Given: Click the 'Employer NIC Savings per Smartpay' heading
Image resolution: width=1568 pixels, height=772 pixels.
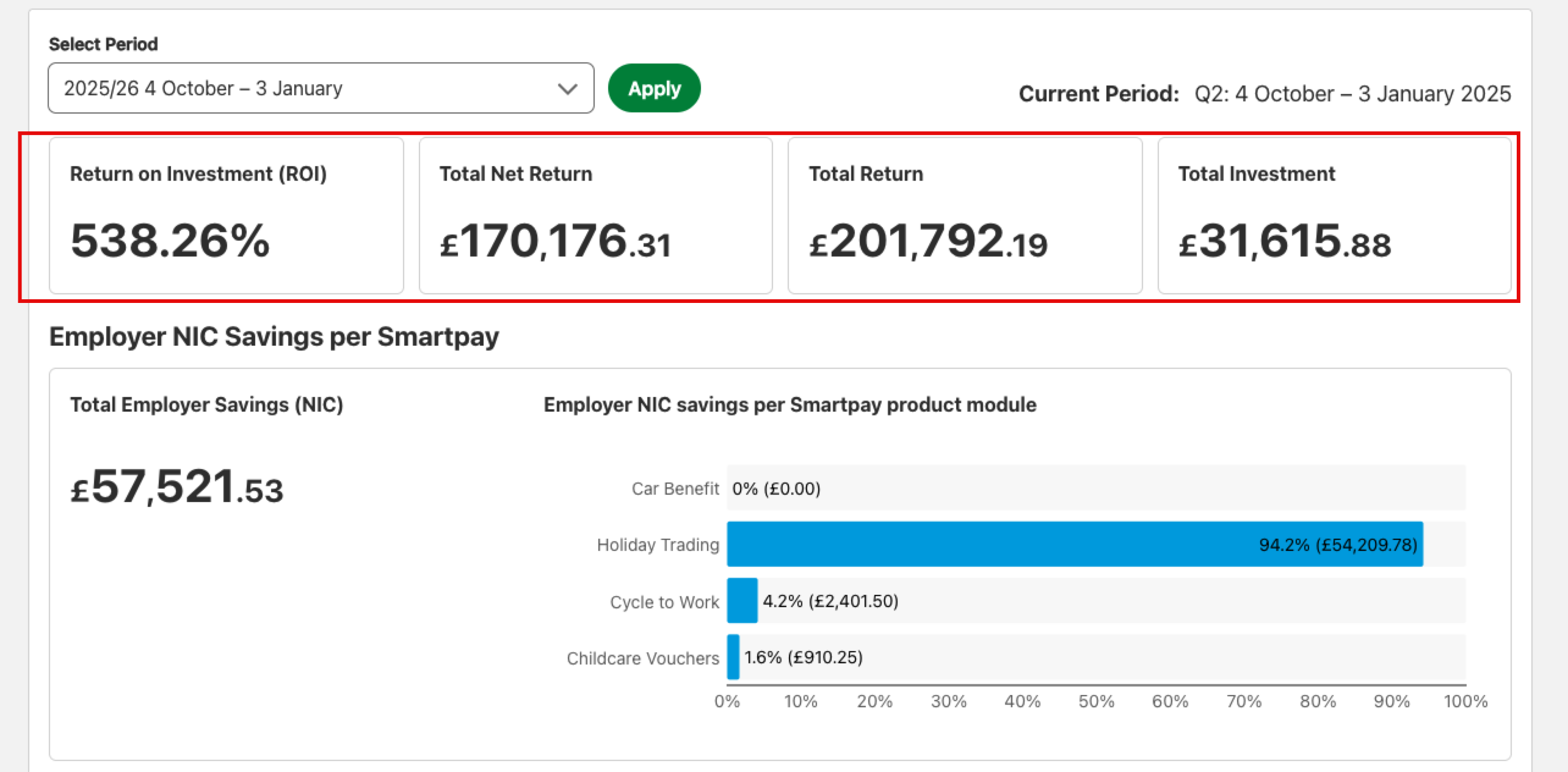Looking at the screenshot, I should click(274, 337).
